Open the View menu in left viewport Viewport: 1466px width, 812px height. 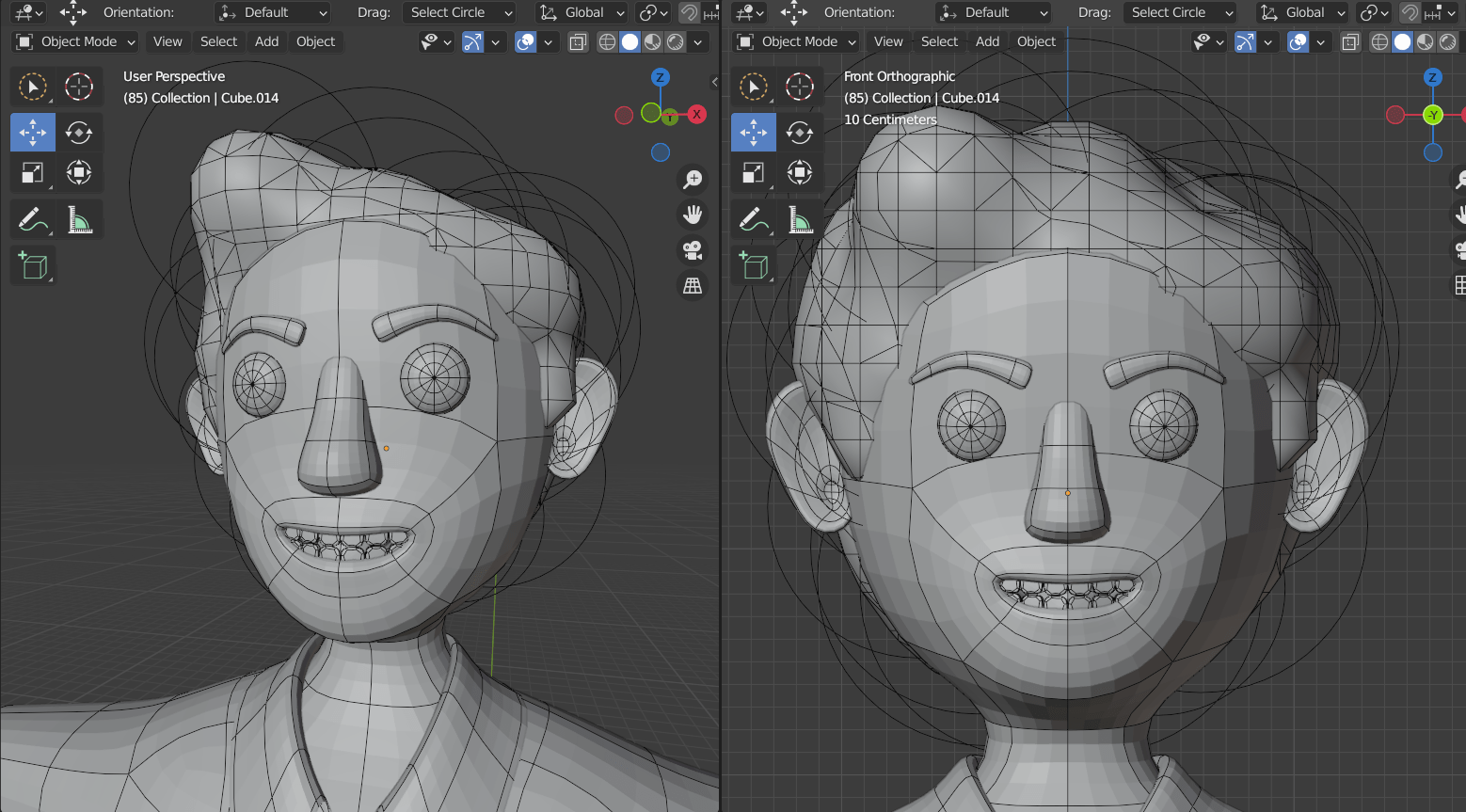pos(167,41)
